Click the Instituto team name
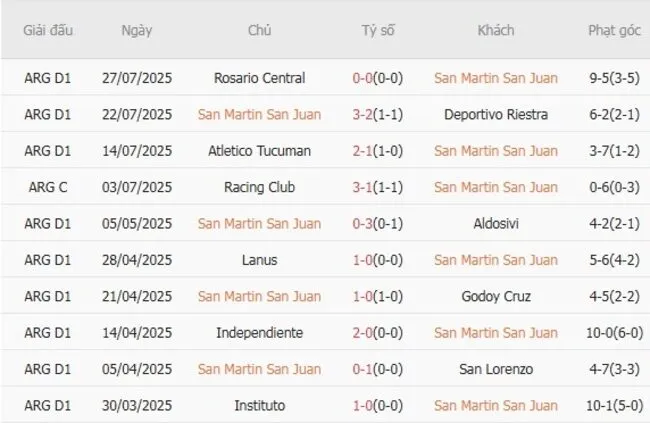The image size is (650, 423). pyautogui.click(x=260, y=405)
